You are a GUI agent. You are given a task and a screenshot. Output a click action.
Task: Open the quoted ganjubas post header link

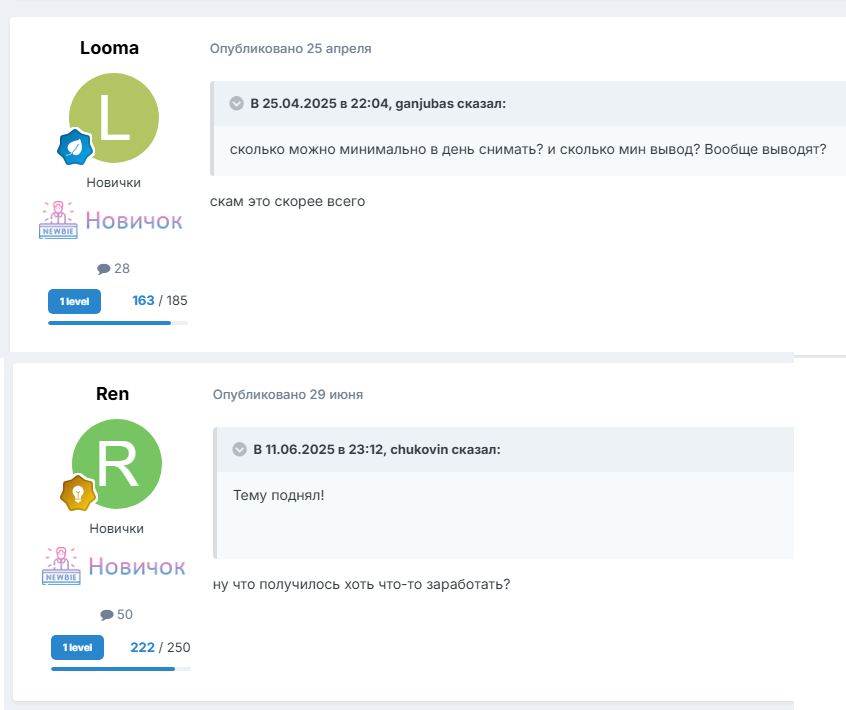[x=378, y=103]
